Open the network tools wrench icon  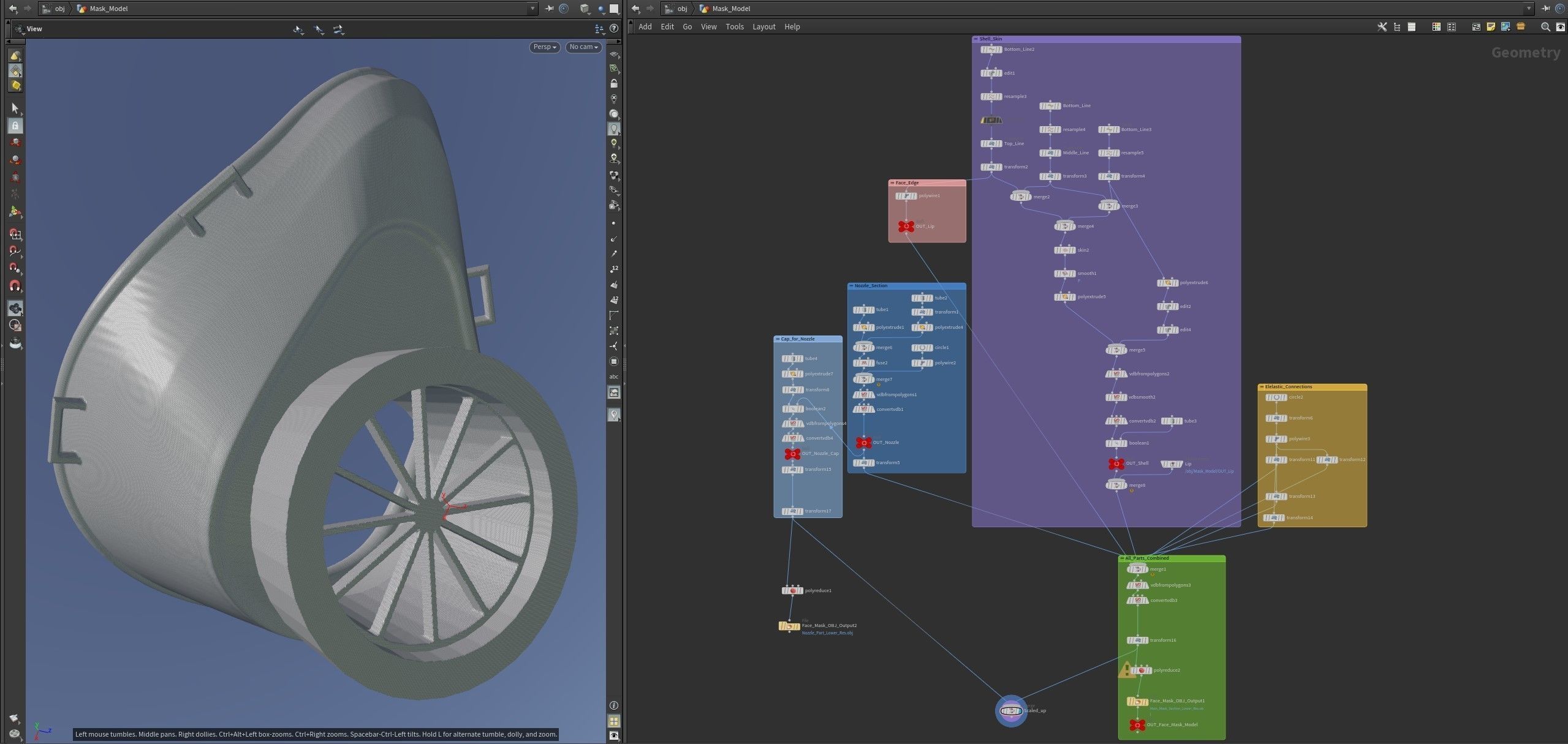click(1382, 27)
